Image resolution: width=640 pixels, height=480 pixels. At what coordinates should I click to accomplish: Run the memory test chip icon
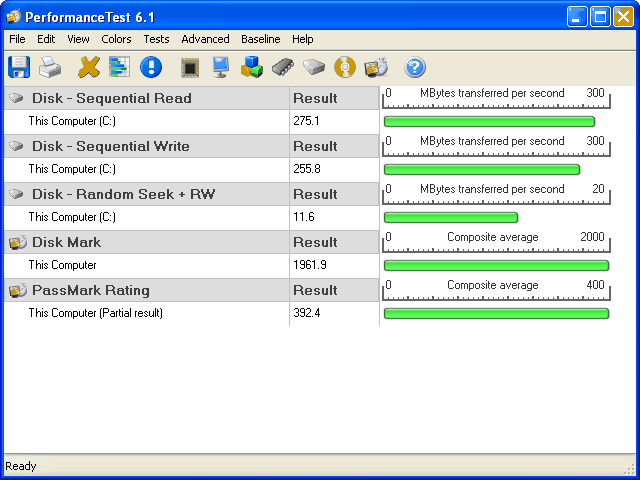[x=283, y=67]
